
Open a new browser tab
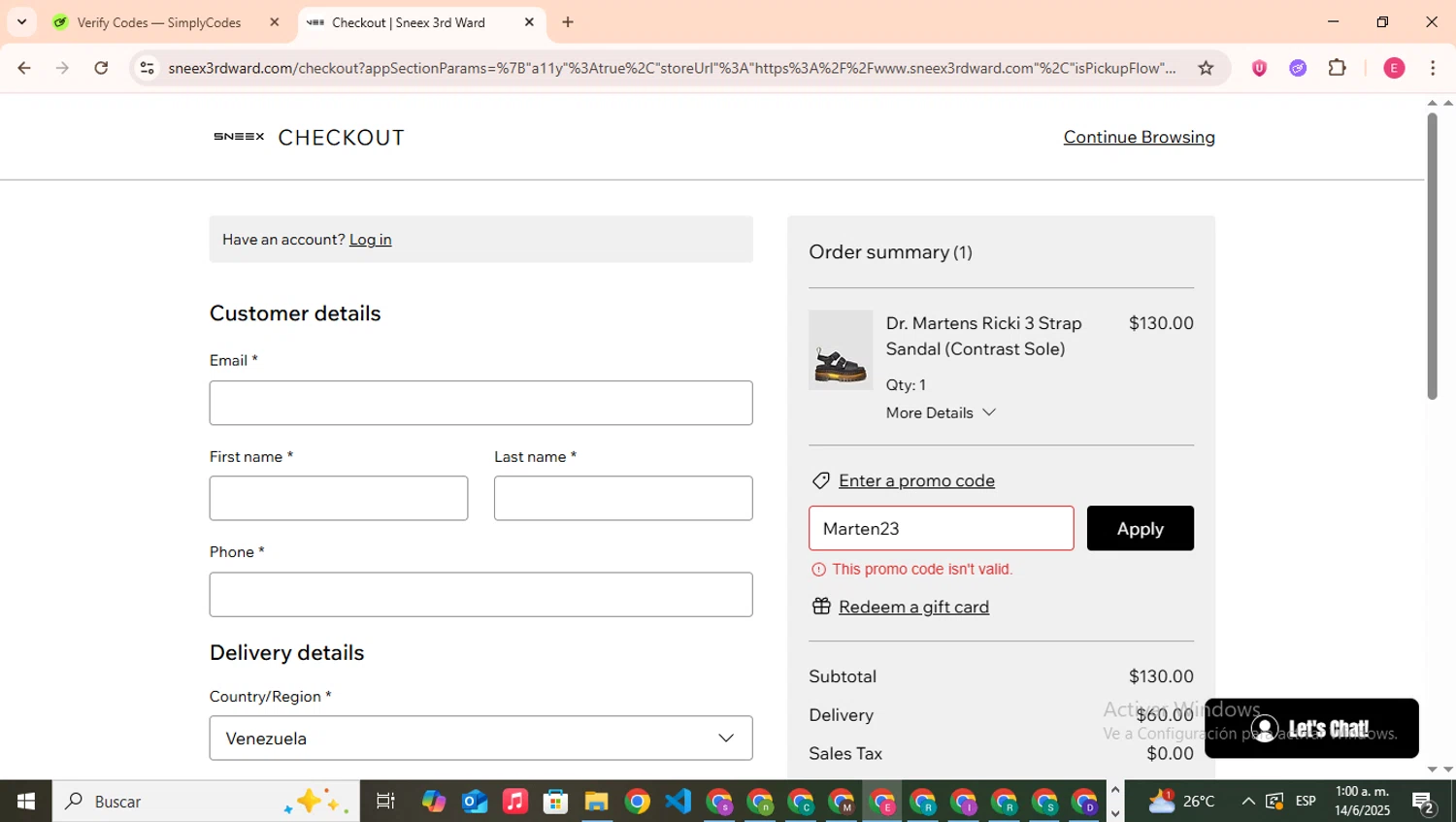pos(568,22)
